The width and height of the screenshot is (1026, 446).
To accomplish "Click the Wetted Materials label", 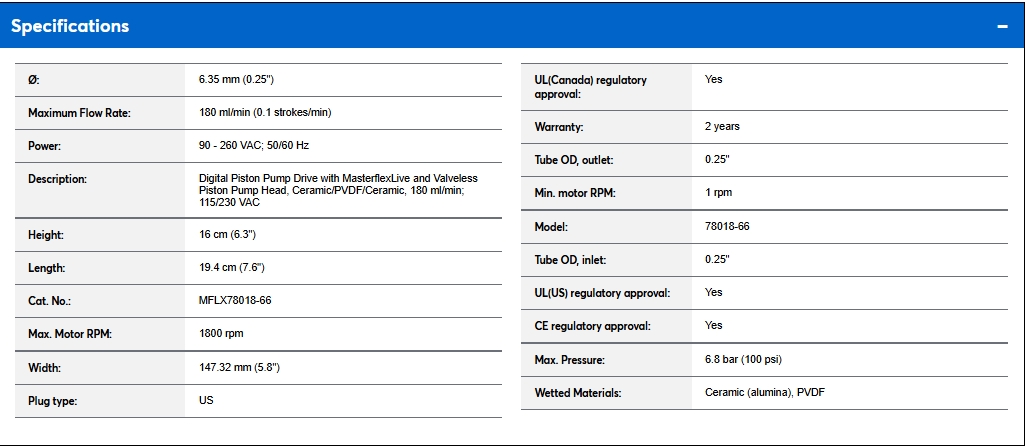I will [x=578, y=393].
